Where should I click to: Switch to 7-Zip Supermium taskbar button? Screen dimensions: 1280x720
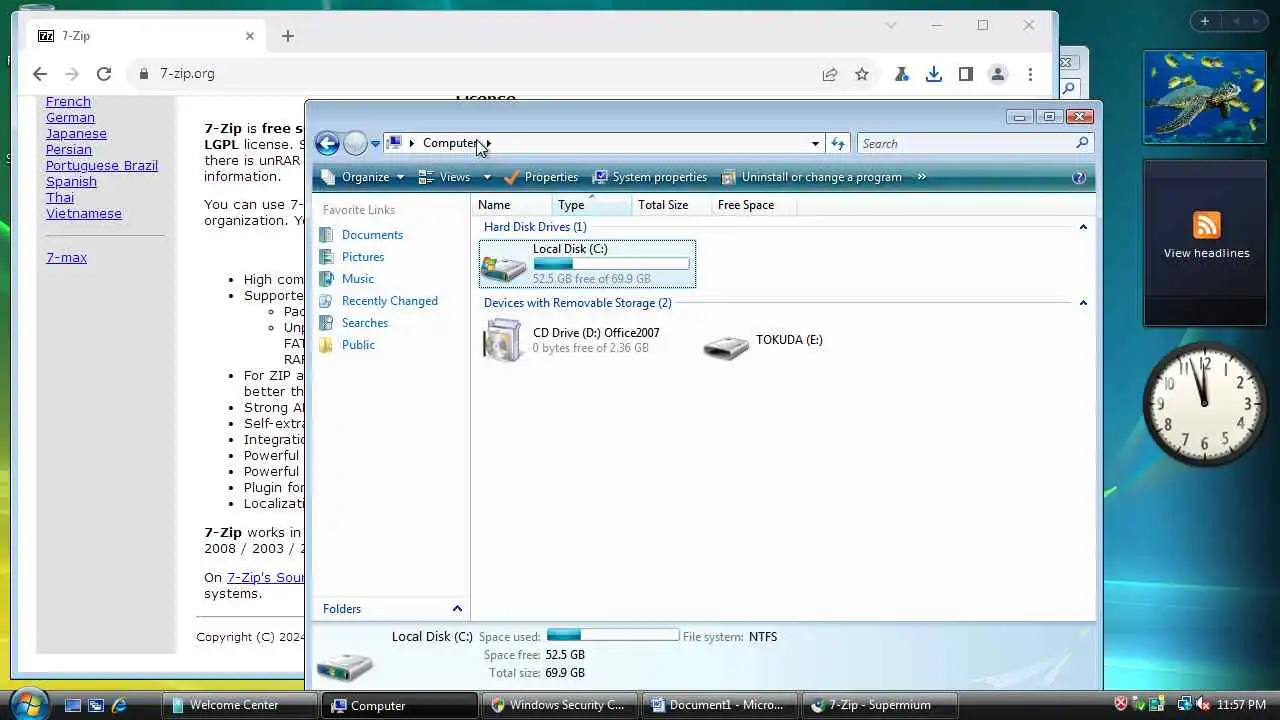880,705
